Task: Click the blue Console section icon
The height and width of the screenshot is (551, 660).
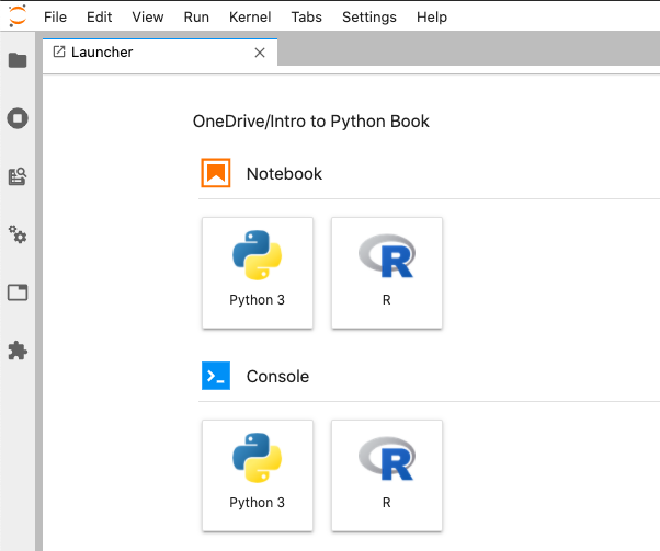Action: (x=216, y=375)
